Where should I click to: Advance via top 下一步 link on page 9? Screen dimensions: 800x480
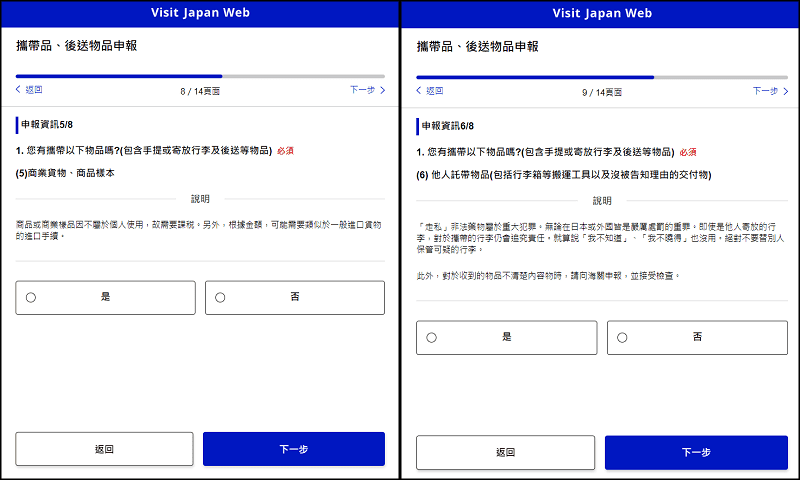[770, 91]
